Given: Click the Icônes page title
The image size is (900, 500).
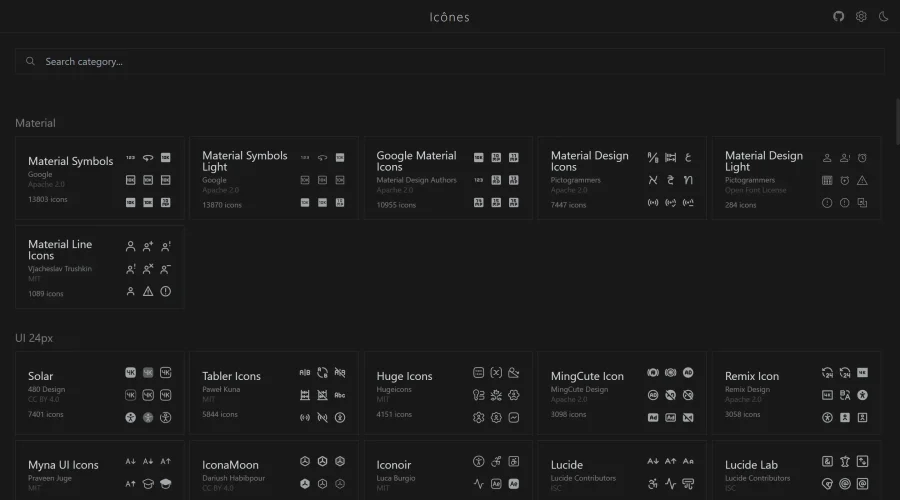Looking at the screenshot, I should (x=449, y=17).
